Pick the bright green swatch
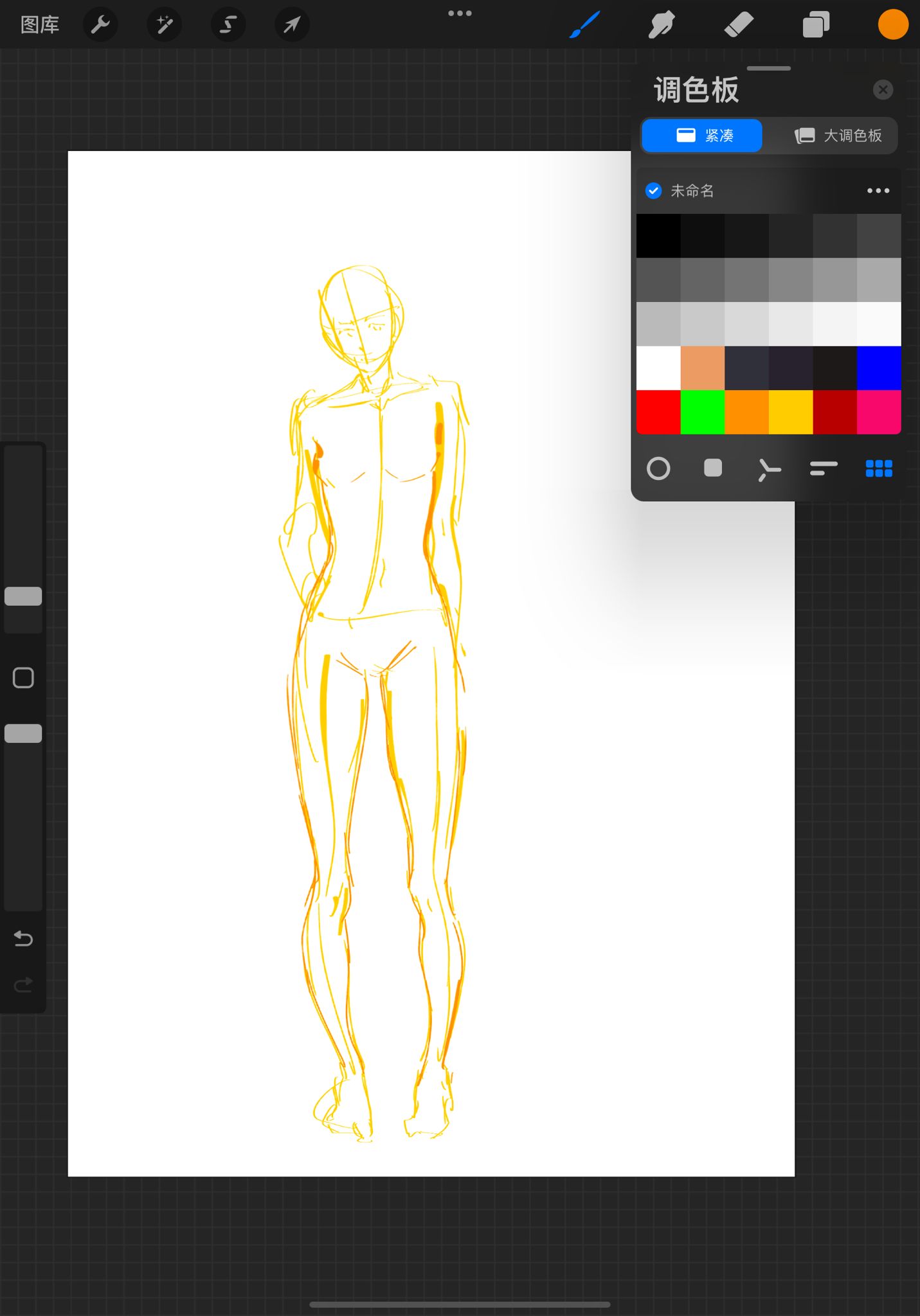The width and height of the screenshot is (920, 1316). (x=702, y=412)
